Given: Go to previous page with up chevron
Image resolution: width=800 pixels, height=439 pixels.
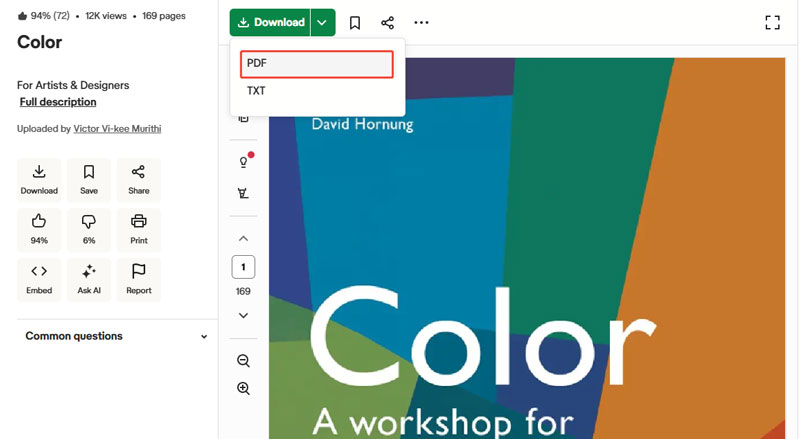Looking at the screenshot, I should tap(243, 238).
